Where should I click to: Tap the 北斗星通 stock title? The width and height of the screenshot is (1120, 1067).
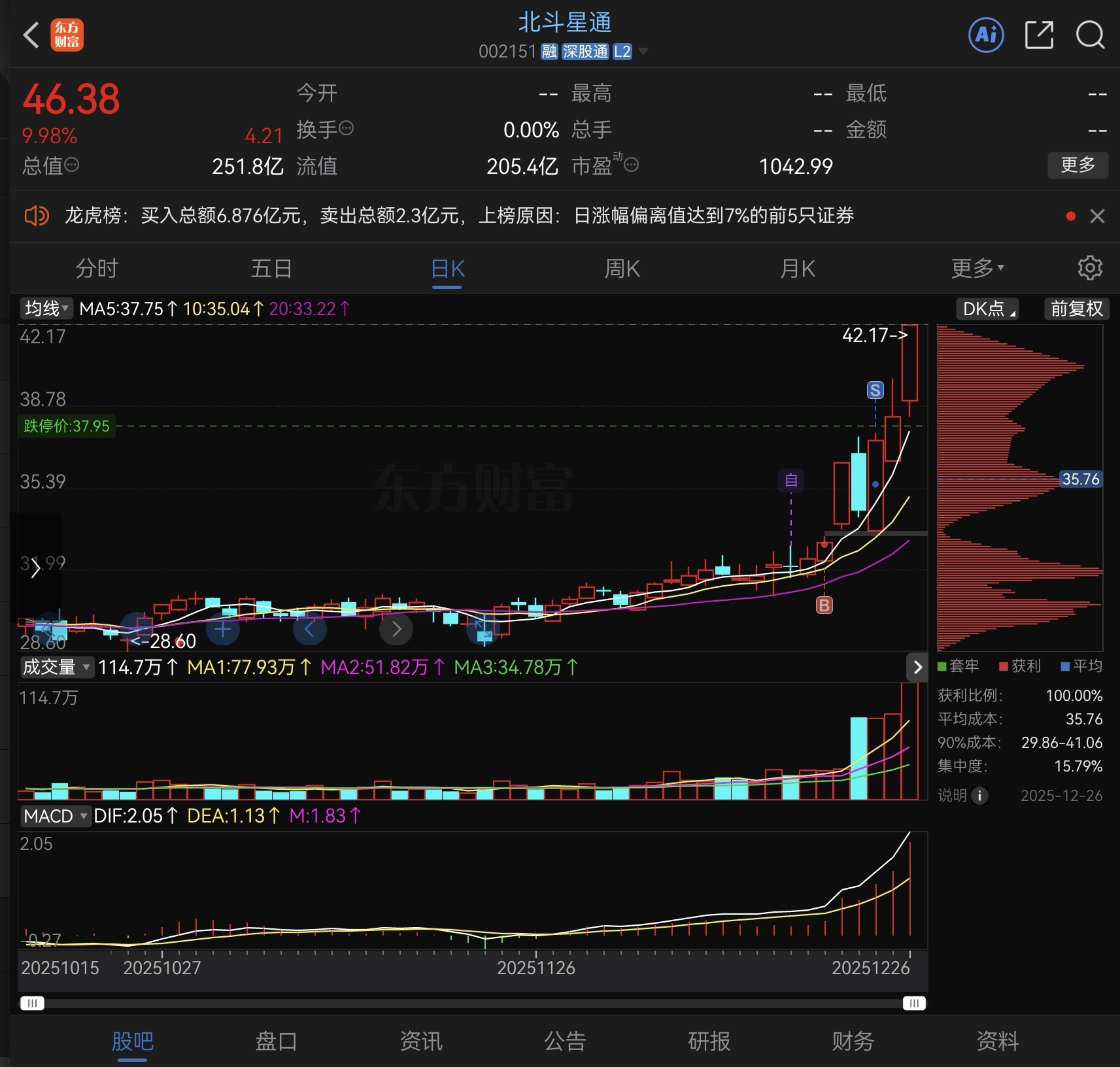point(565,23)
